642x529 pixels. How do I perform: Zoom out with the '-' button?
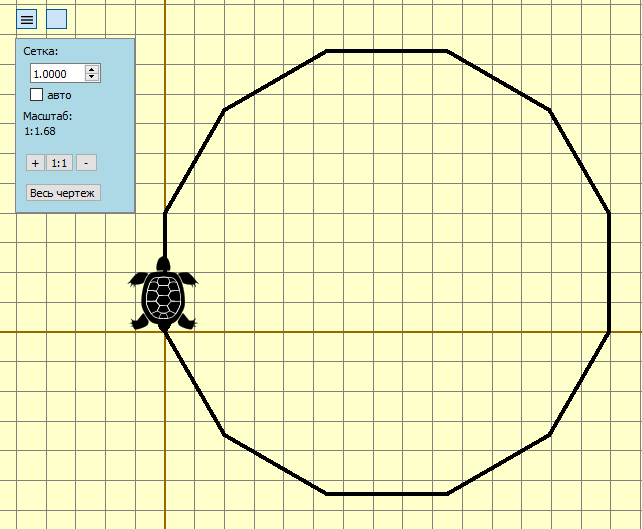pyautogui.click(x=86, y=163)
